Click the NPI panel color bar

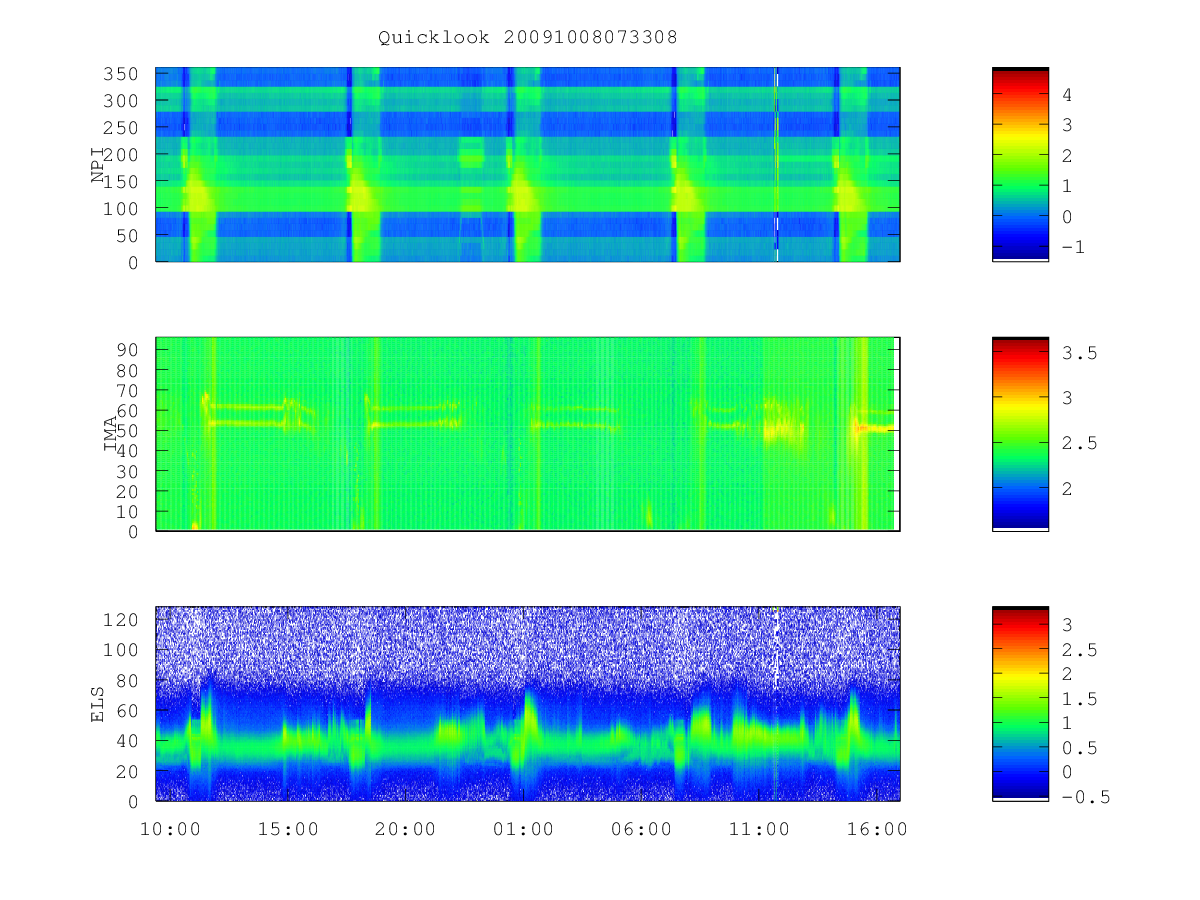click(x=1020, y=165)
